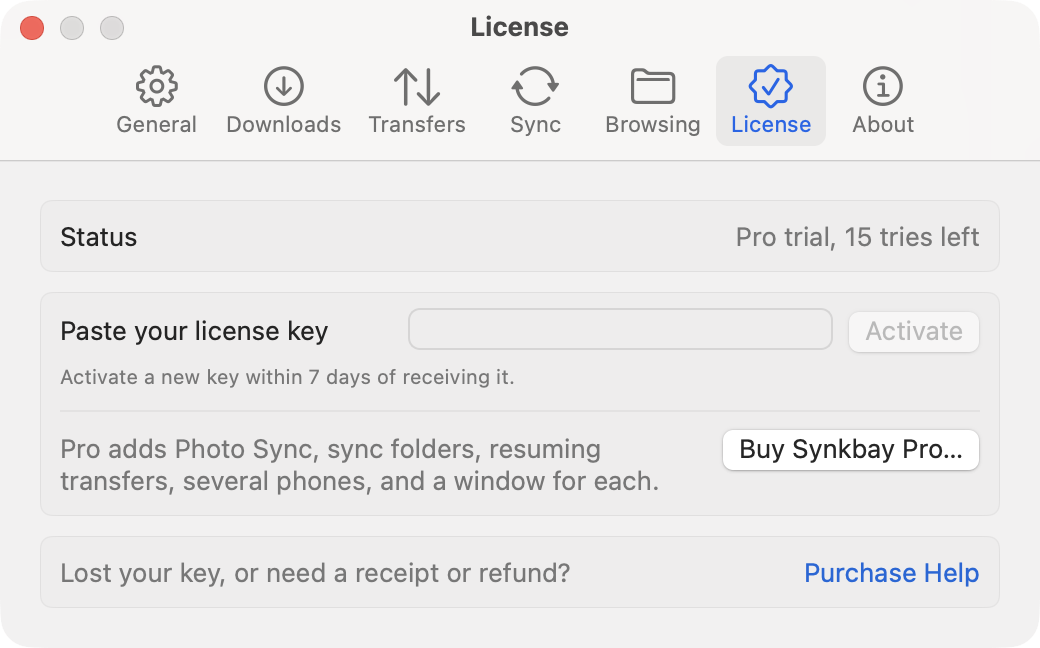Click 'Lost your key' question text

[315, 573]
